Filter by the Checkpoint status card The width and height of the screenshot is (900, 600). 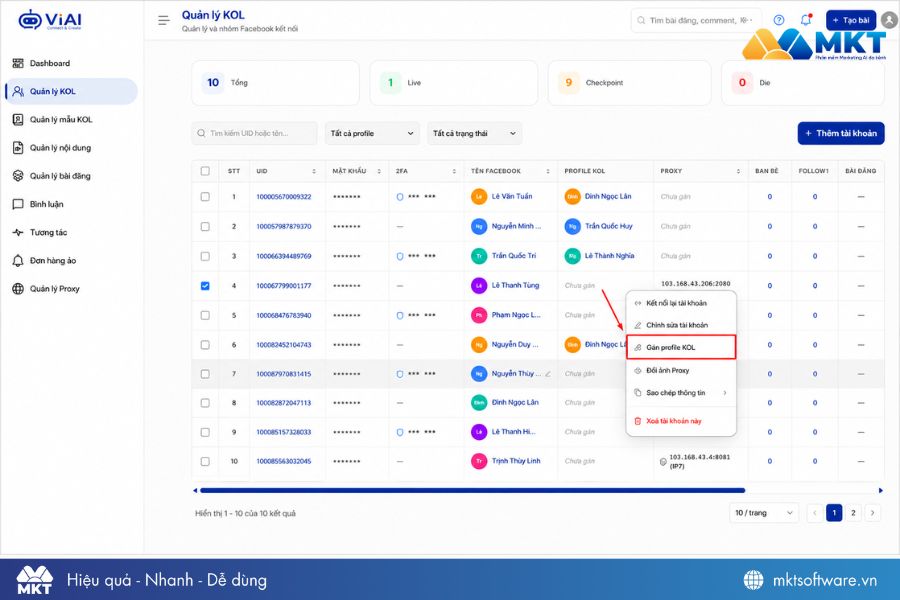[x=630, y=83]
